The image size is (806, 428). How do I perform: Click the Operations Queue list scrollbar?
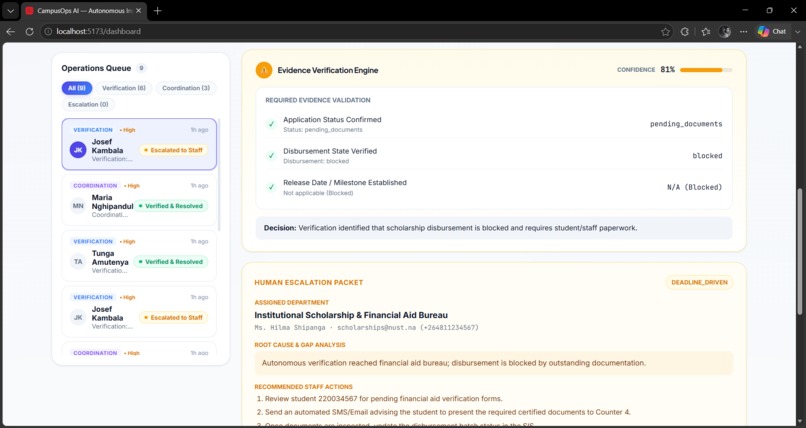coord(219,175)
